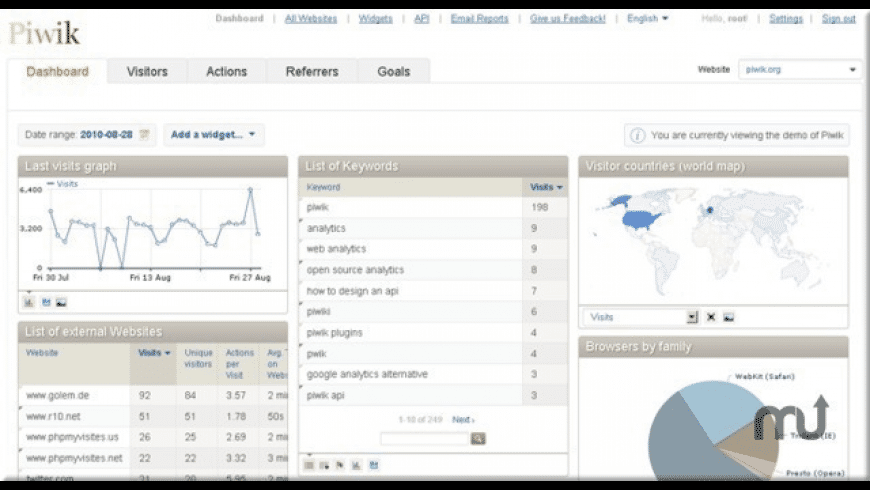870x490 pixels.
Task: Click Visitor countries (world map) widget title
Action: pos(665,166)
